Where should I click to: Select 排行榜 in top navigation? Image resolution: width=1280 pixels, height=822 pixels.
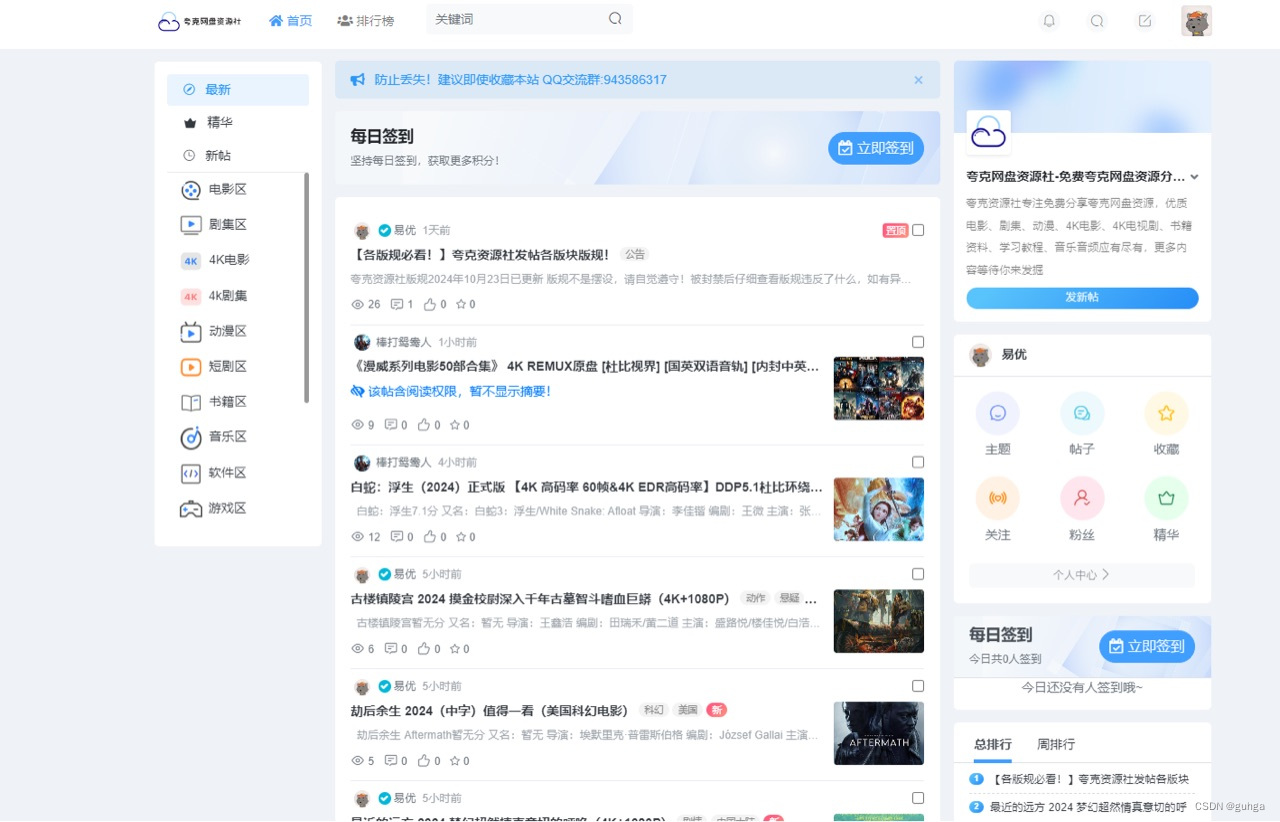[x=365, y=20]
